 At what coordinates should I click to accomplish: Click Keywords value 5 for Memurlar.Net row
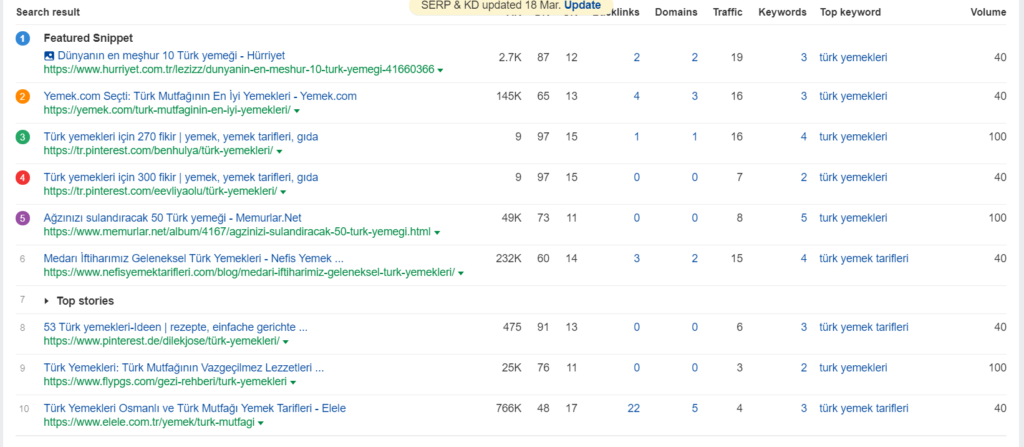point(804,218)
